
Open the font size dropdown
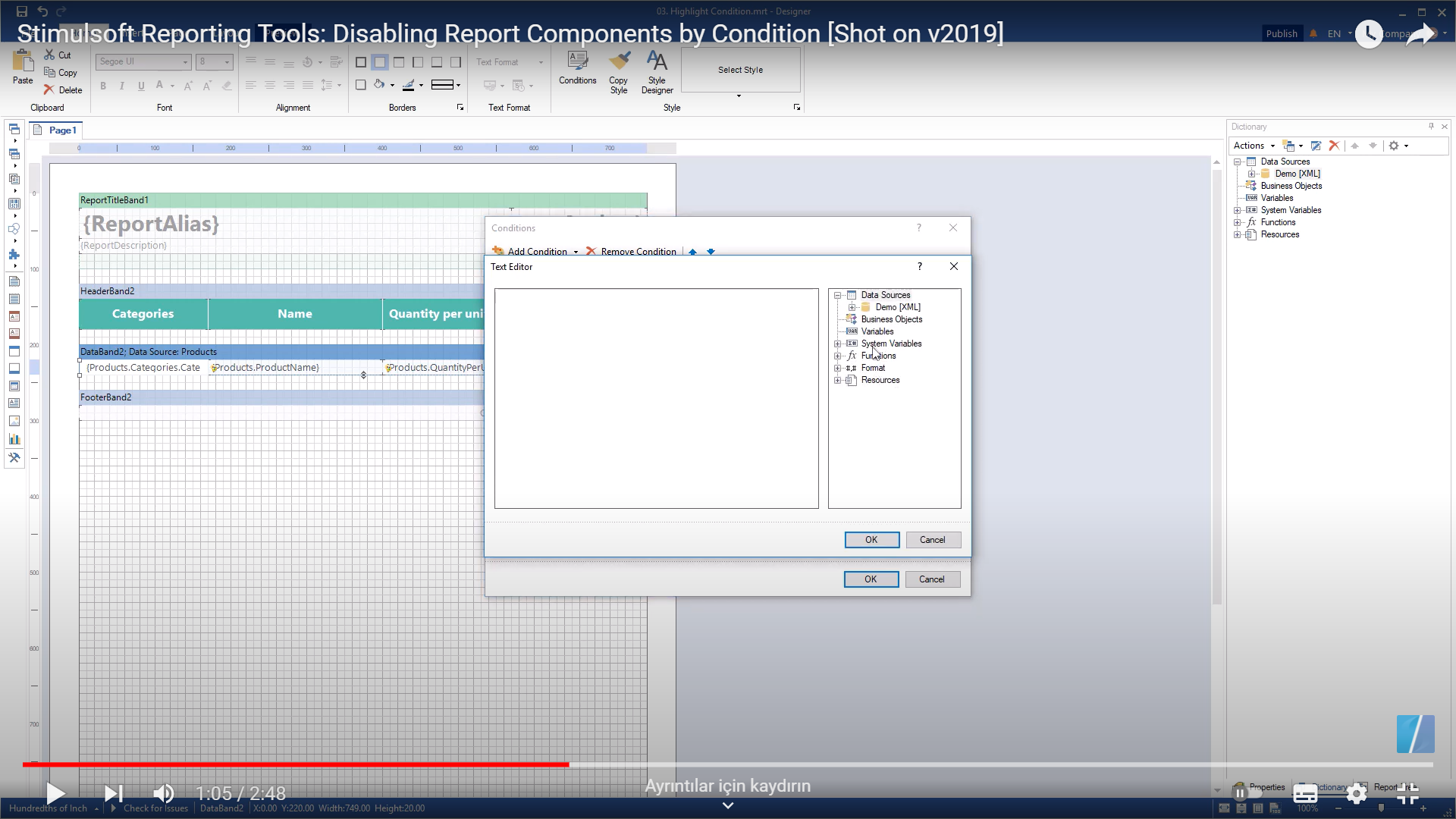tap(227, 61)
